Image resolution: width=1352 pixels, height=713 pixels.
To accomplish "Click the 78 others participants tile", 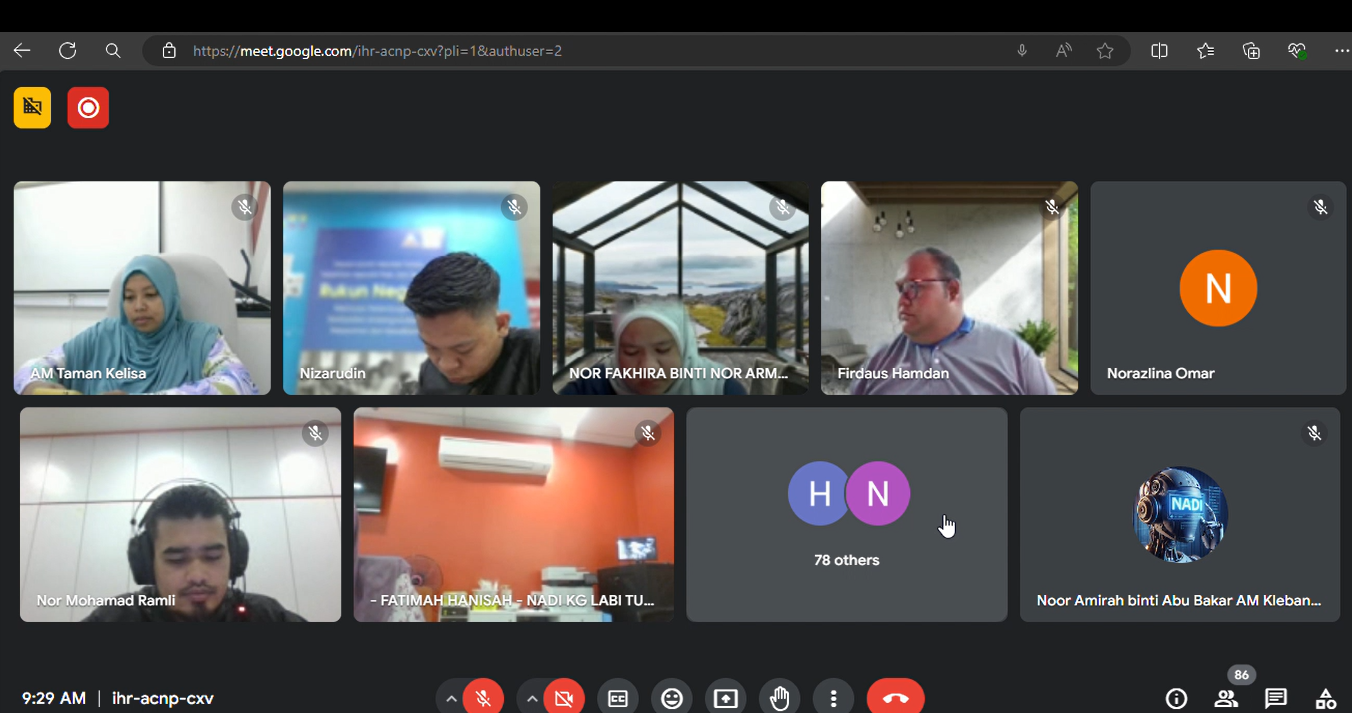I will coord(846,514).
